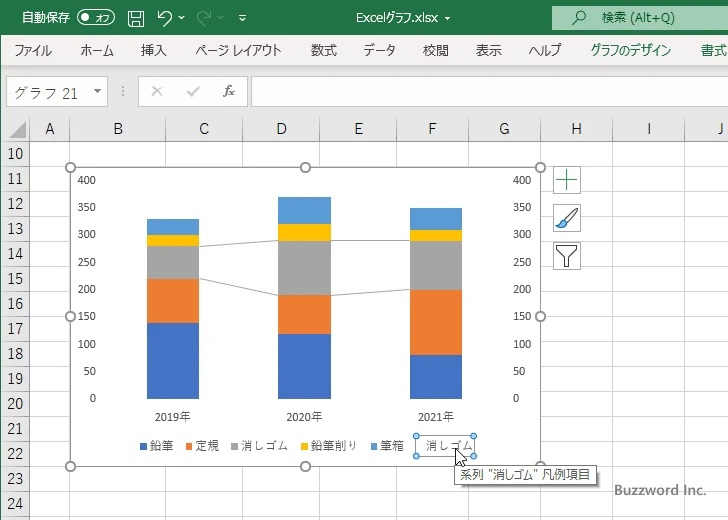Image resolution: width=728 pixels, height=520 pixels.
Task: Click the chart's right-middle resize handle
Action: pyautogui.click(x=540, y=316)
